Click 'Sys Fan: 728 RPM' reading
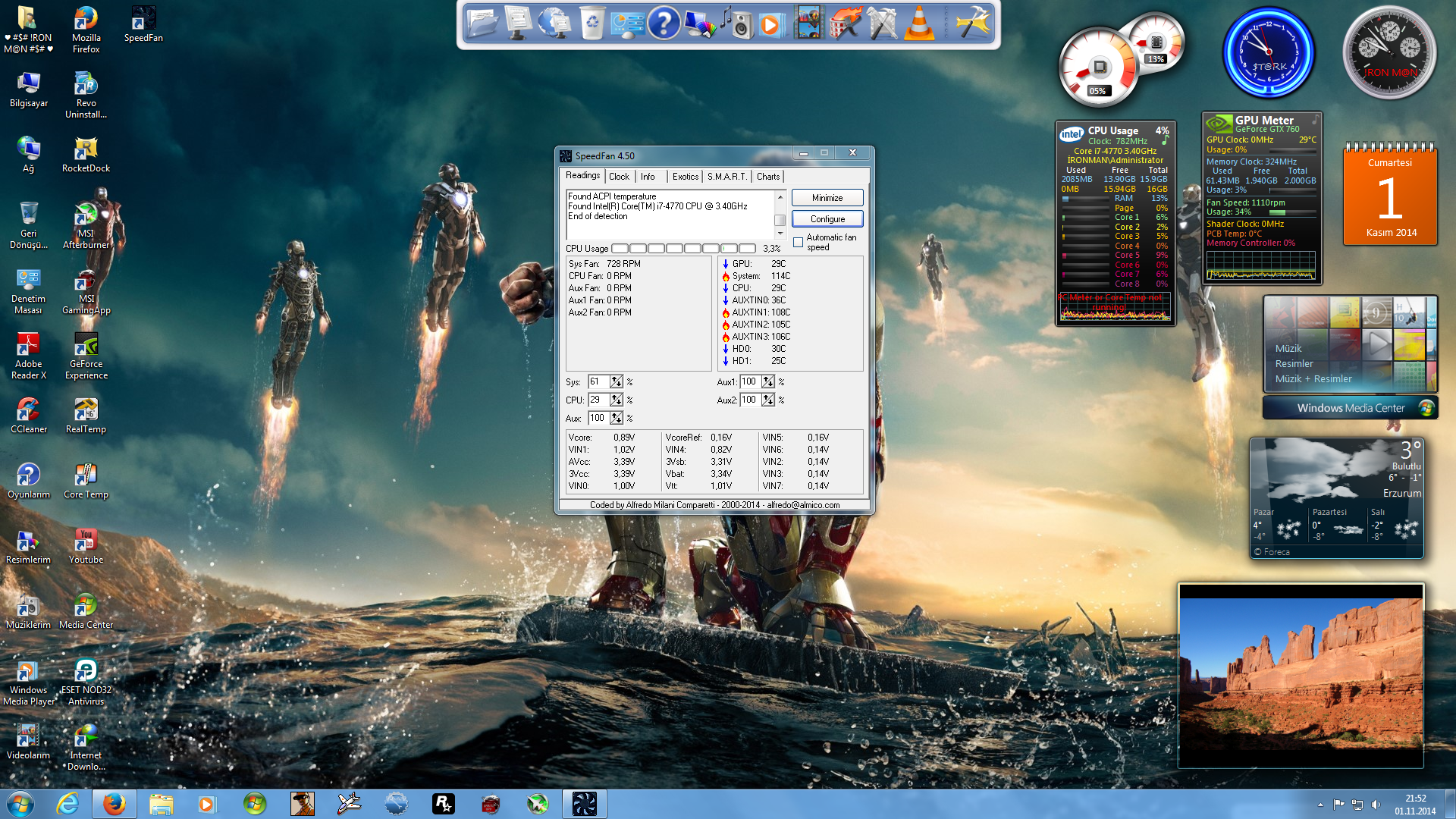Viewport: 1456px width, 819px height. click(604, 264)
